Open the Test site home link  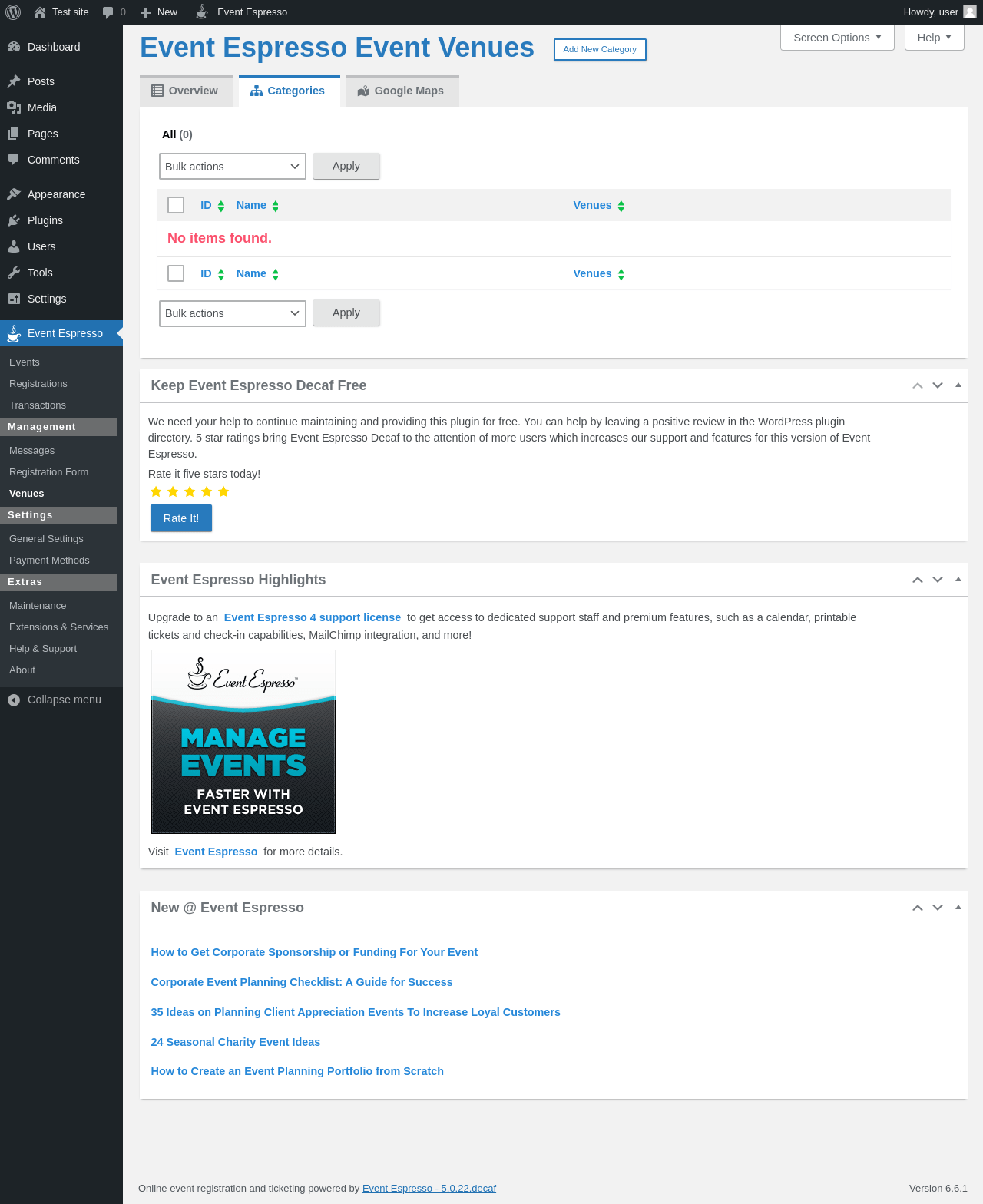pos(61,12)
